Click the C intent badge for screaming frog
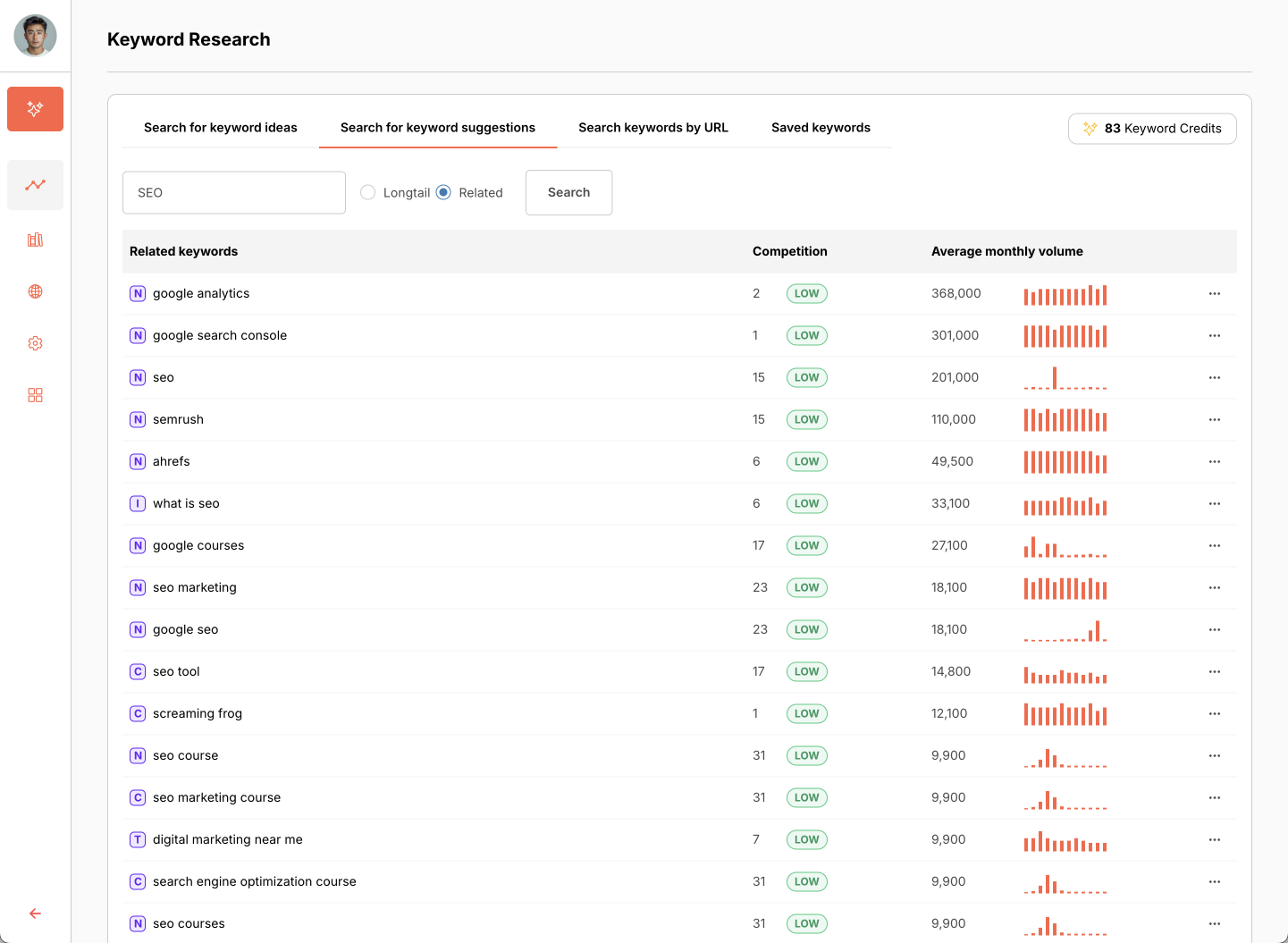 point(138,713)
